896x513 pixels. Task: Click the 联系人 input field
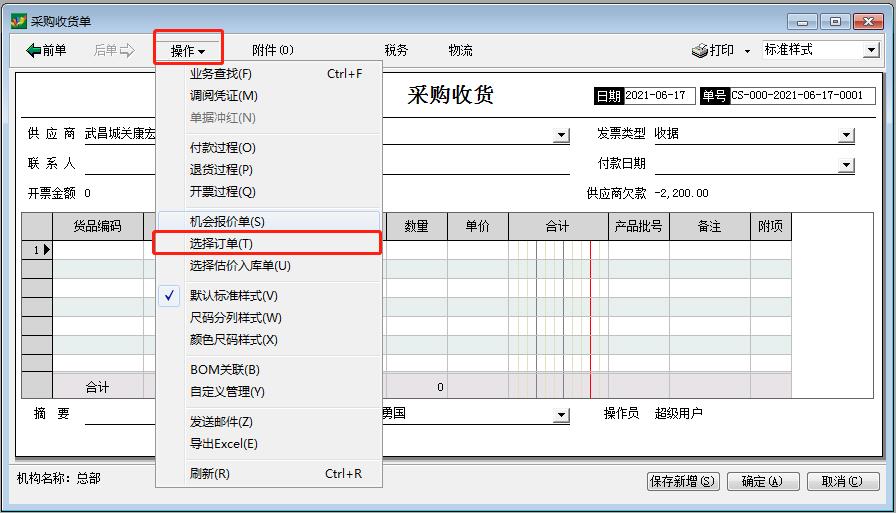tap(327, 165)
